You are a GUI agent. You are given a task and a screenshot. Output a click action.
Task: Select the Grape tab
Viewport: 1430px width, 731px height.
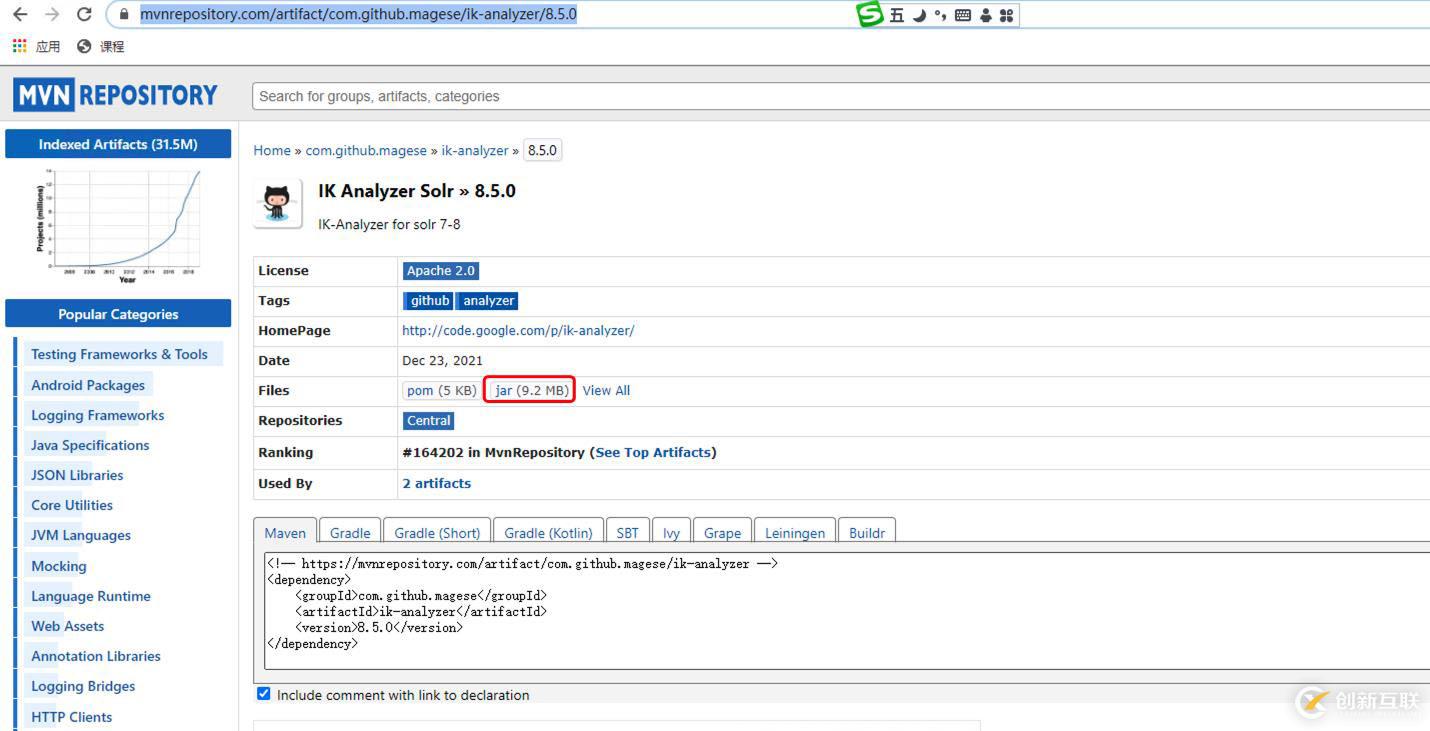pyautogui.click(x=722, y=533)
